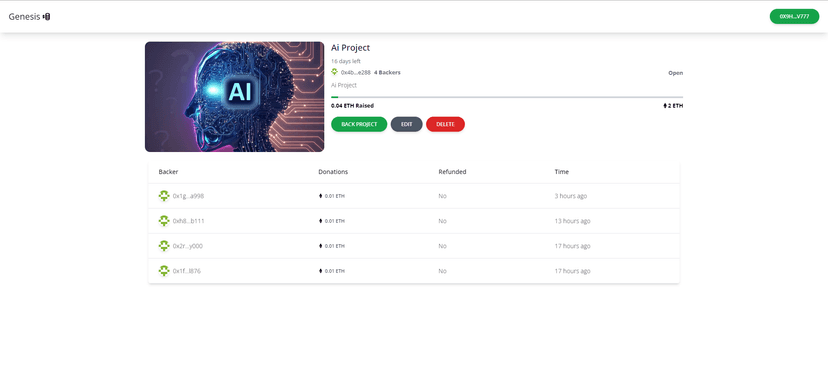The width and height of the screenshot is (828, 392).
Task: Click the funding progress bar
Action: click(x=507, y=97)
